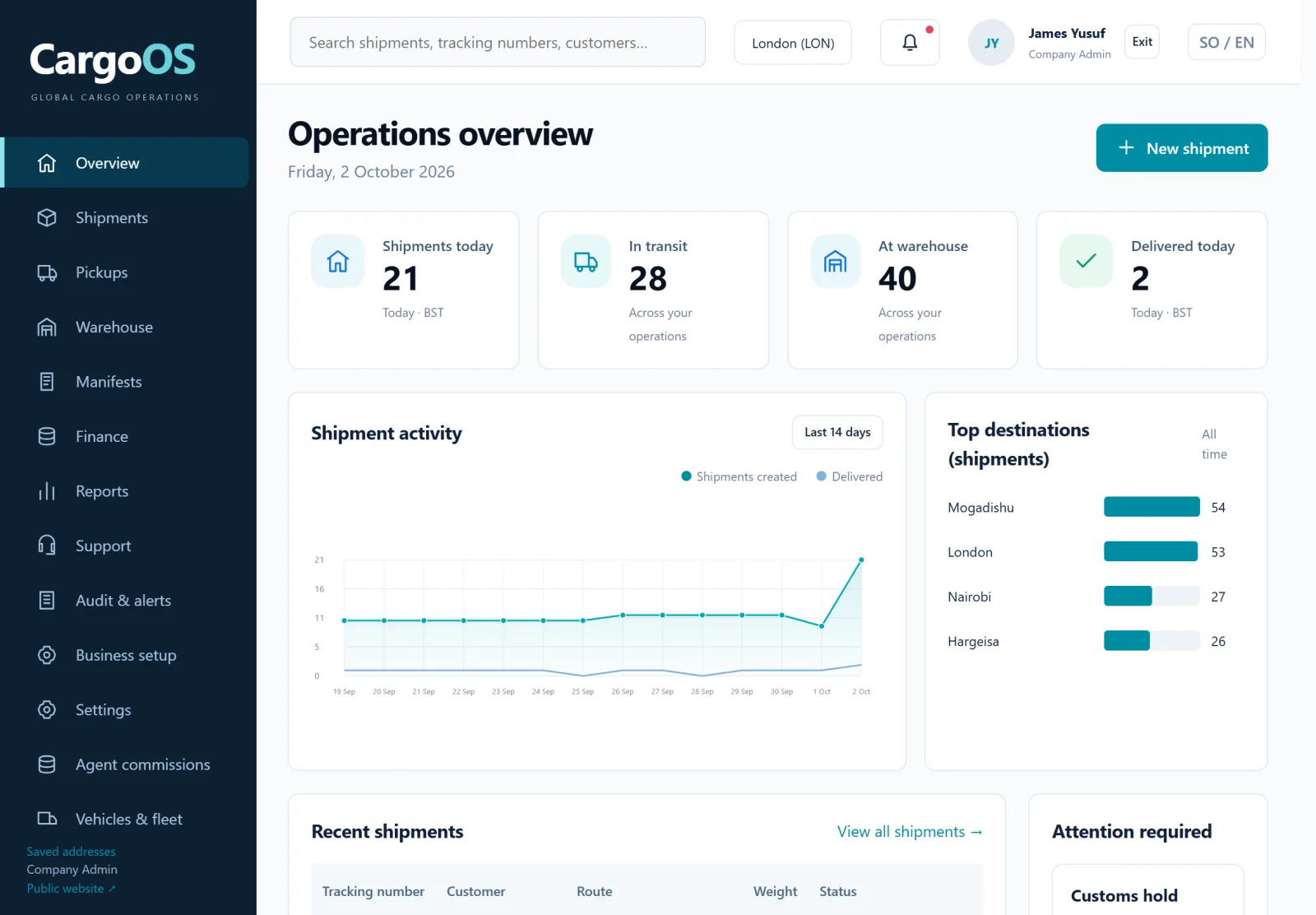Screen dimensions: 1316x915
Task: Click the Exit button
Action: tap(1142, 42)
